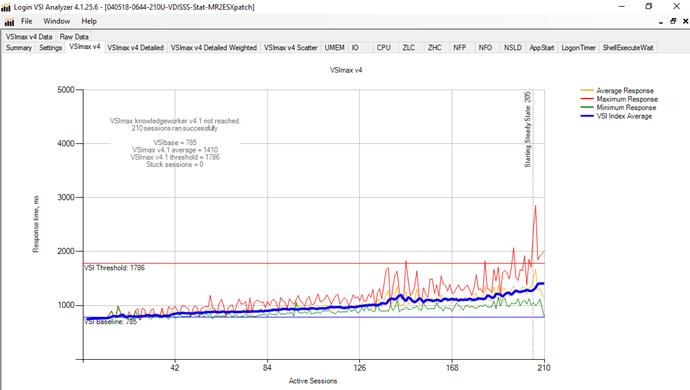
Task: Close the inner document window
Action: pos(685,21)
